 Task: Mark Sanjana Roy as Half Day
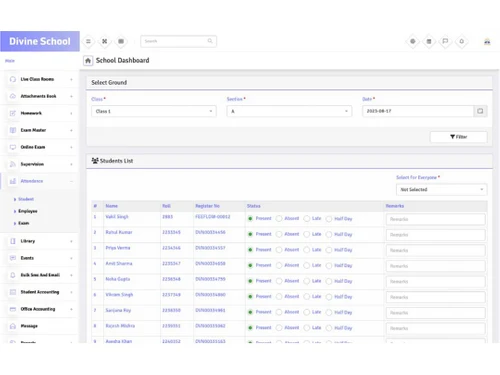tap(329, 312)
